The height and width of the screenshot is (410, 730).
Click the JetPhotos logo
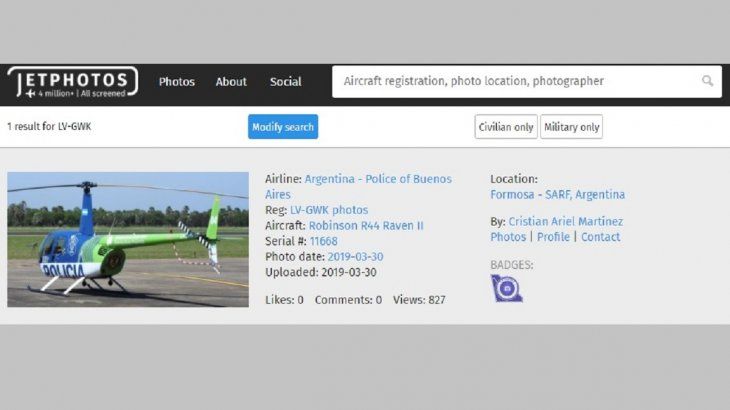click(72, 82)
